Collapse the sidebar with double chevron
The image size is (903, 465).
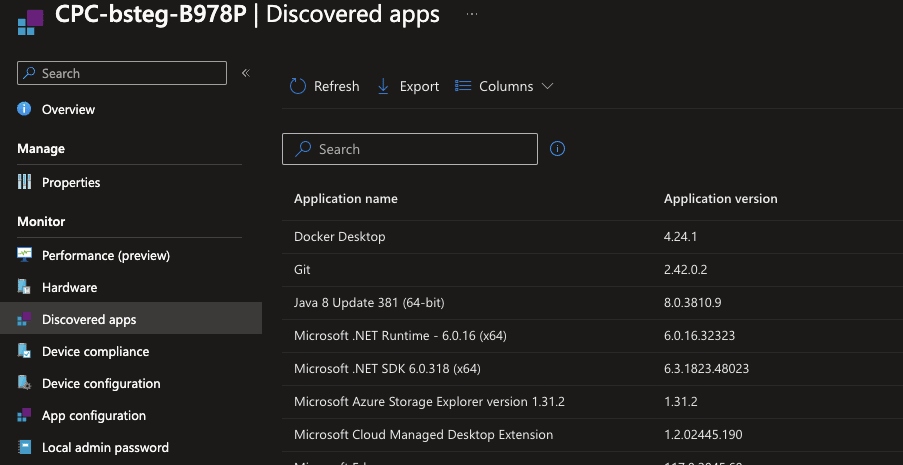point(245,73)
